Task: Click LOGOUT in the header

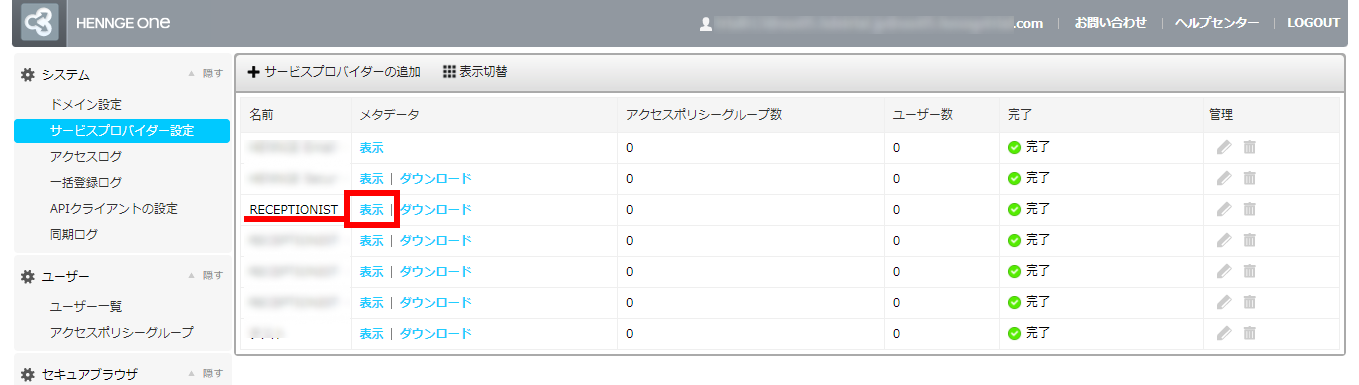Action: point(1313,22)
